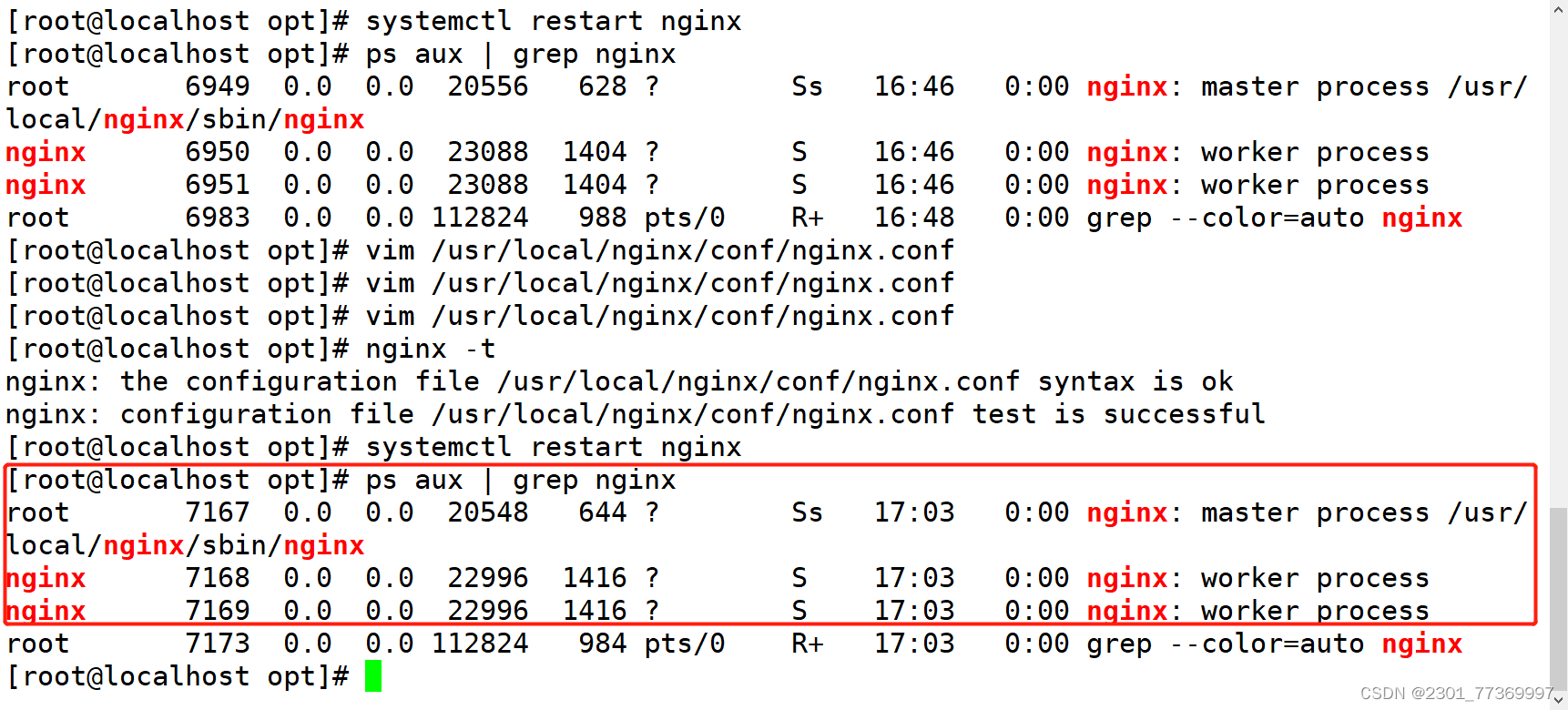Select PID 6950 in worker row
The height and width of the screenshot is (710, 1568).
point(218,152)
